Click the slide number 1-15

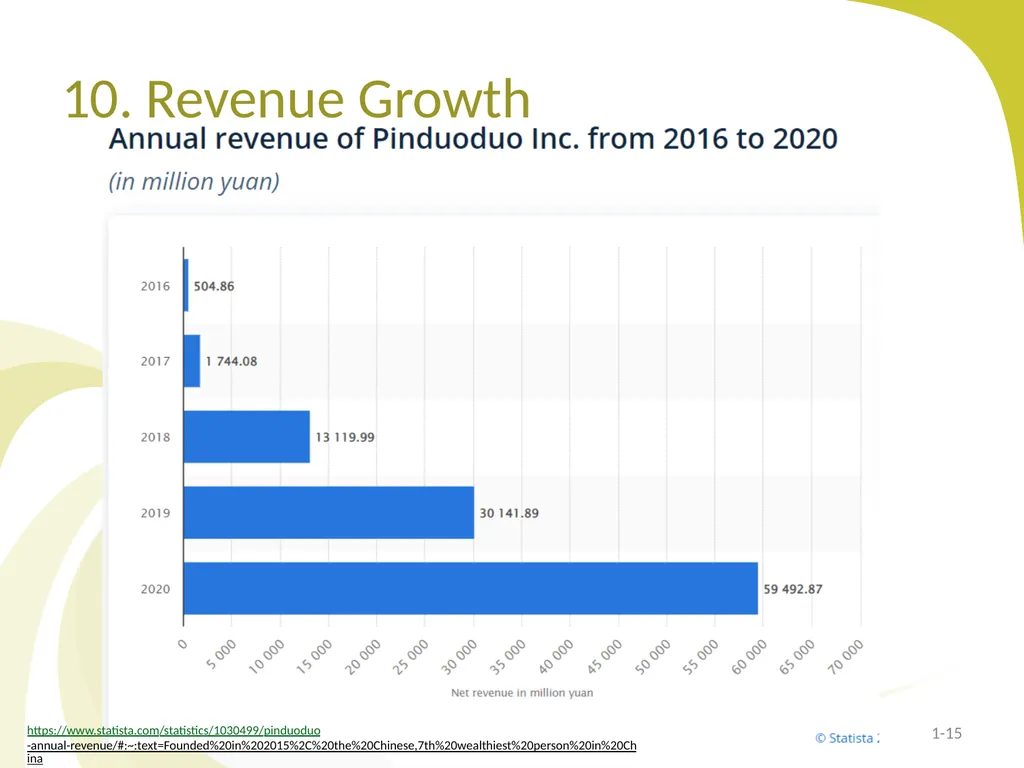click(946, 733)
